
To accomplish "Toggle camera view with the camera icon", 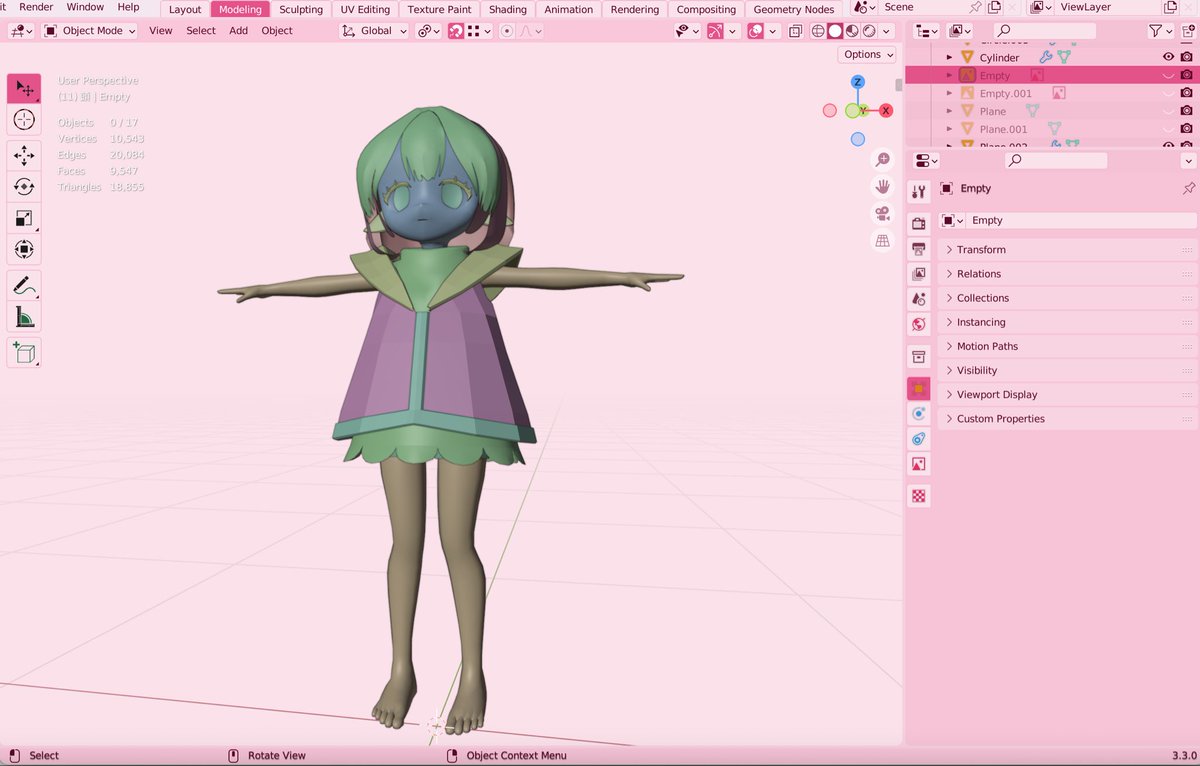I will pos(882,214).
